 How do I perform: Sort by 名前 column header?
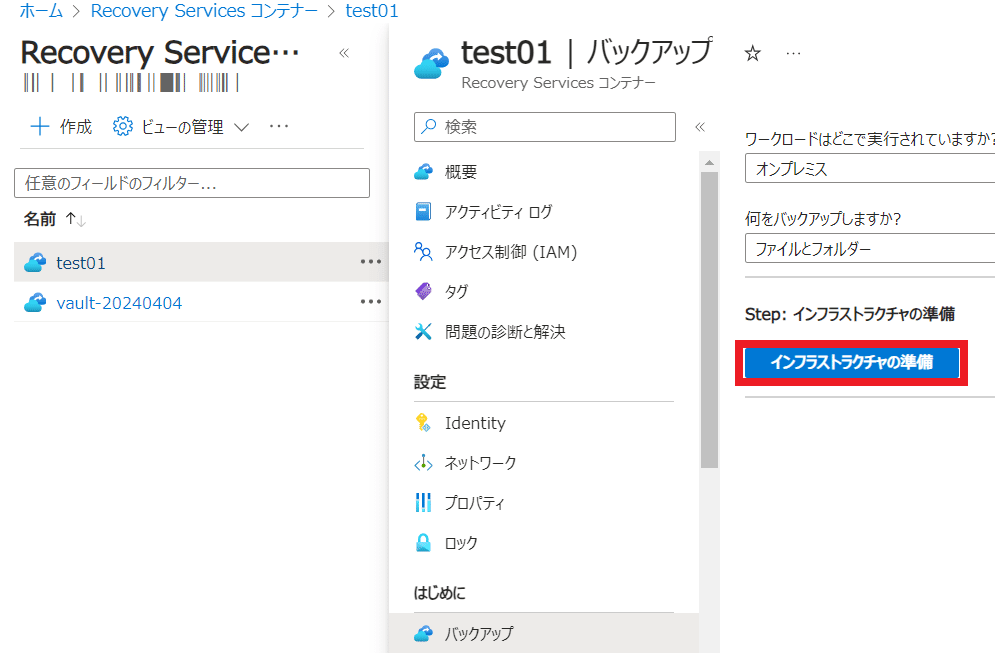tap(40, 220)
